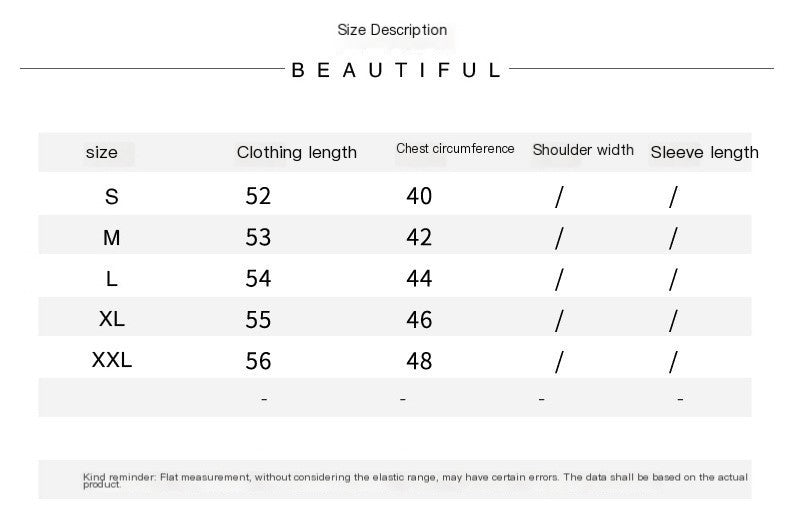
Task: Click the XXL size row label
Action: point(111,360)
